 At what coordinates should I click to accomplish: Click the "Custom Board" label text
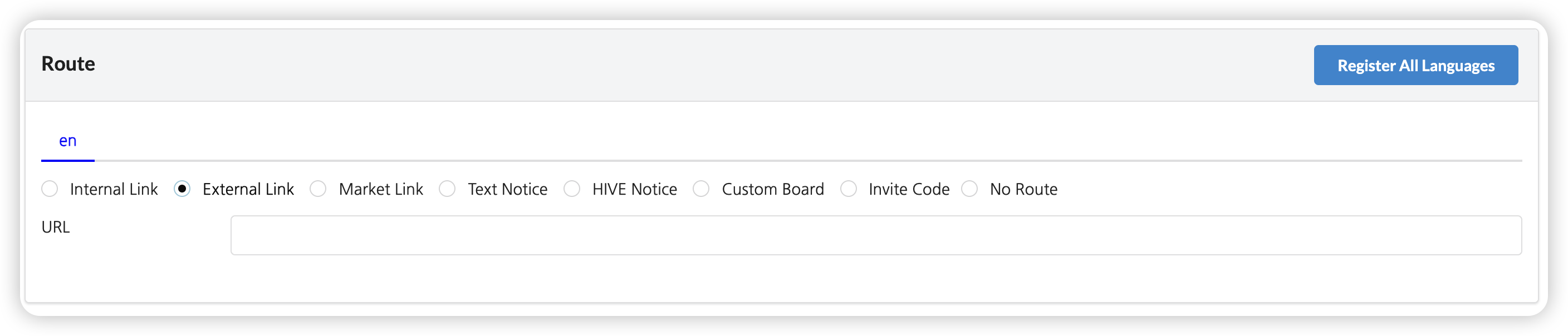pos(772,190)
